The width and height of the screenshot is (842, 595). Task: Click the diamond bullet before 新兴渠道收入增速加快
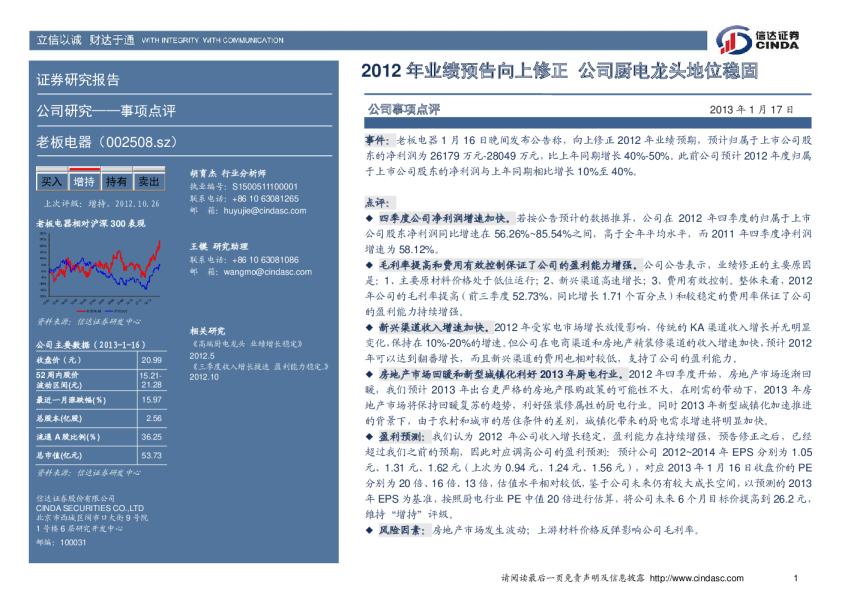coord(369,326)
